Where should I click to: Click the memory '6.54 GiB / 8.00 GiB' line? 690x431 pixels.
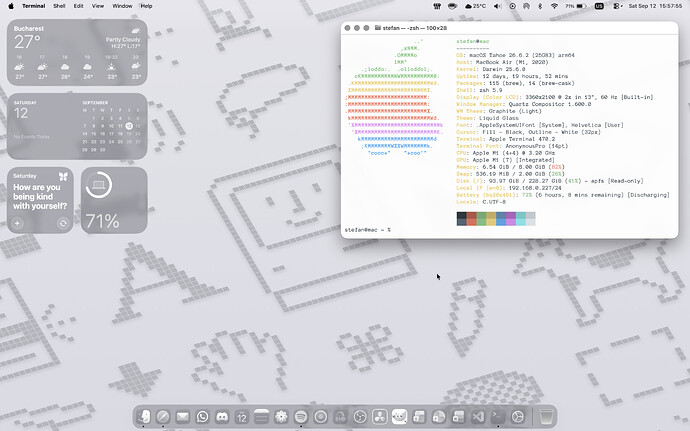pos(510,167)
